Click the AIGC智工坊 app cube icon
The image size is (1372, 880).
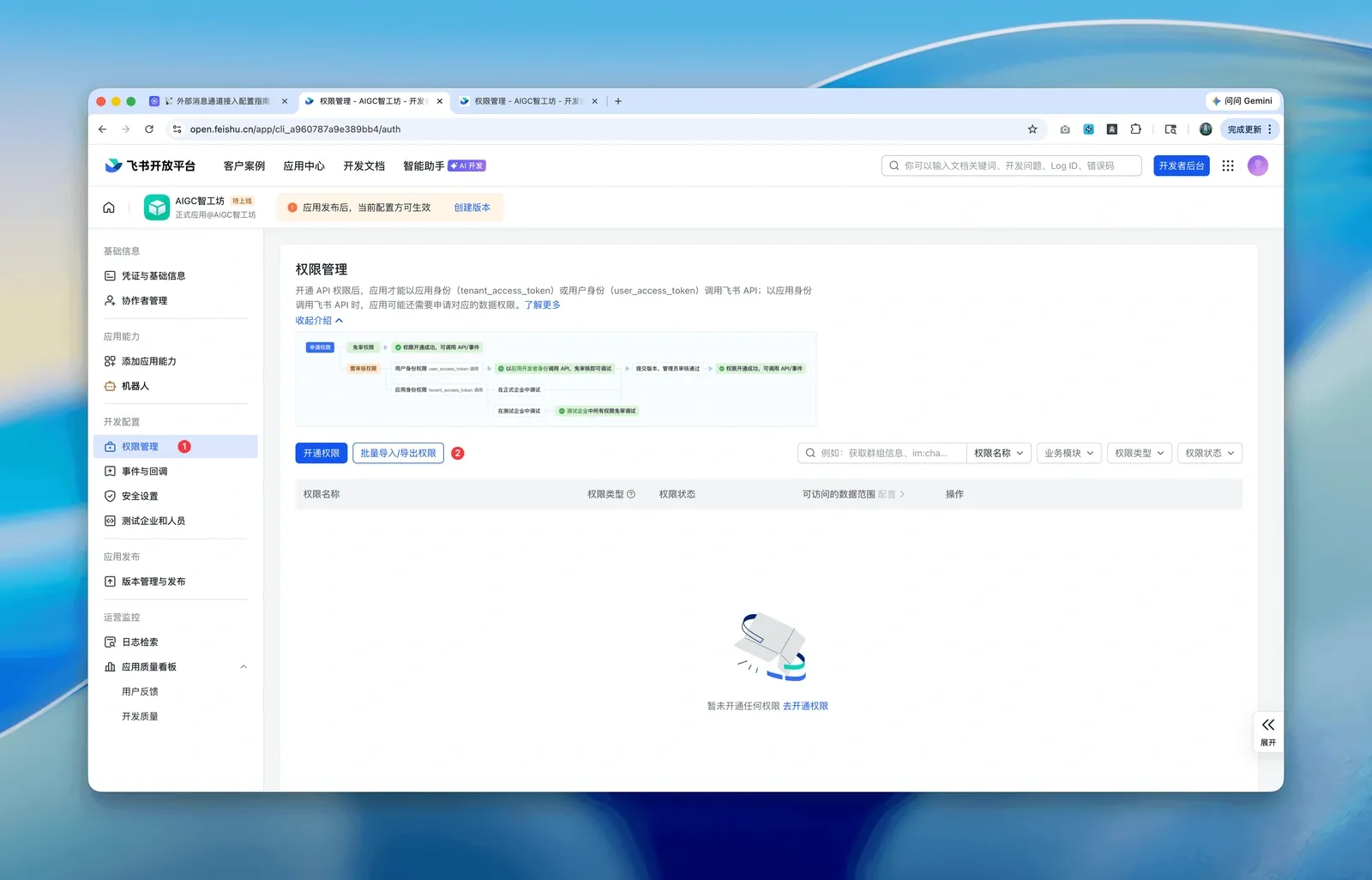pos(157,208)
